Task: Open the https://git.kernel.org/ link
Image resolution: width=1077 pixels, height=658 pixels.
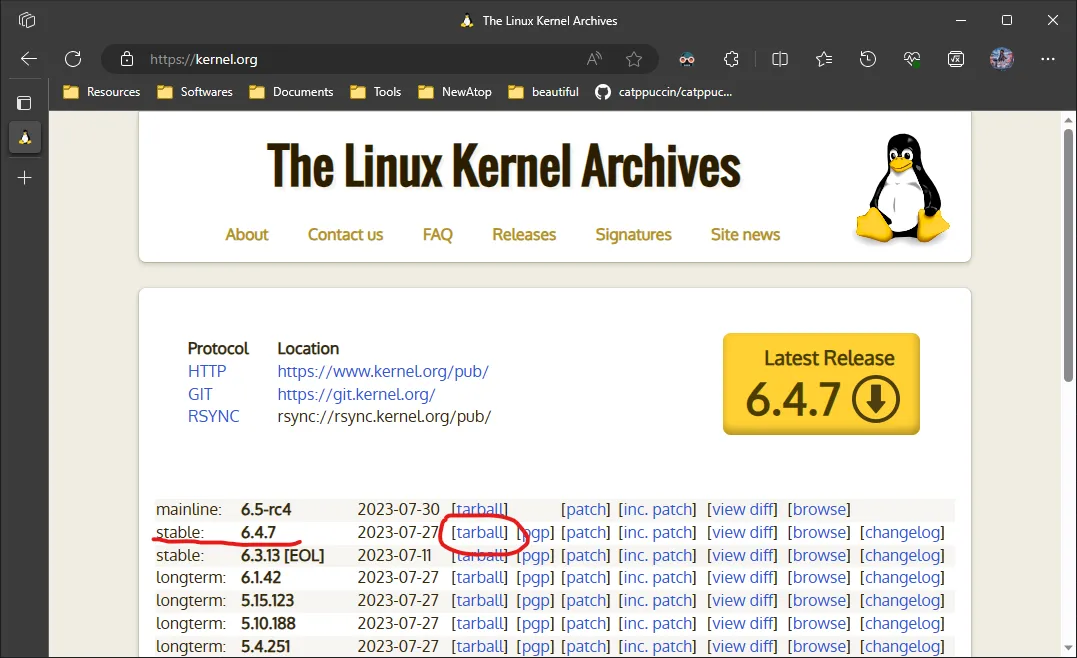Action: point(356,394)
